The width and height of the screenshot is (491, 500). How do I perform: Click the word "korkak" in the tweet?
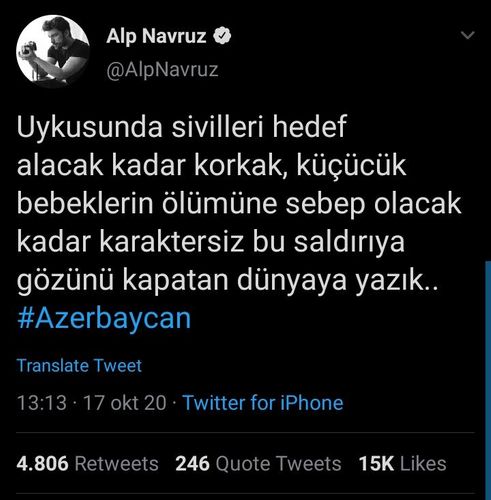(x=238, y=165)
